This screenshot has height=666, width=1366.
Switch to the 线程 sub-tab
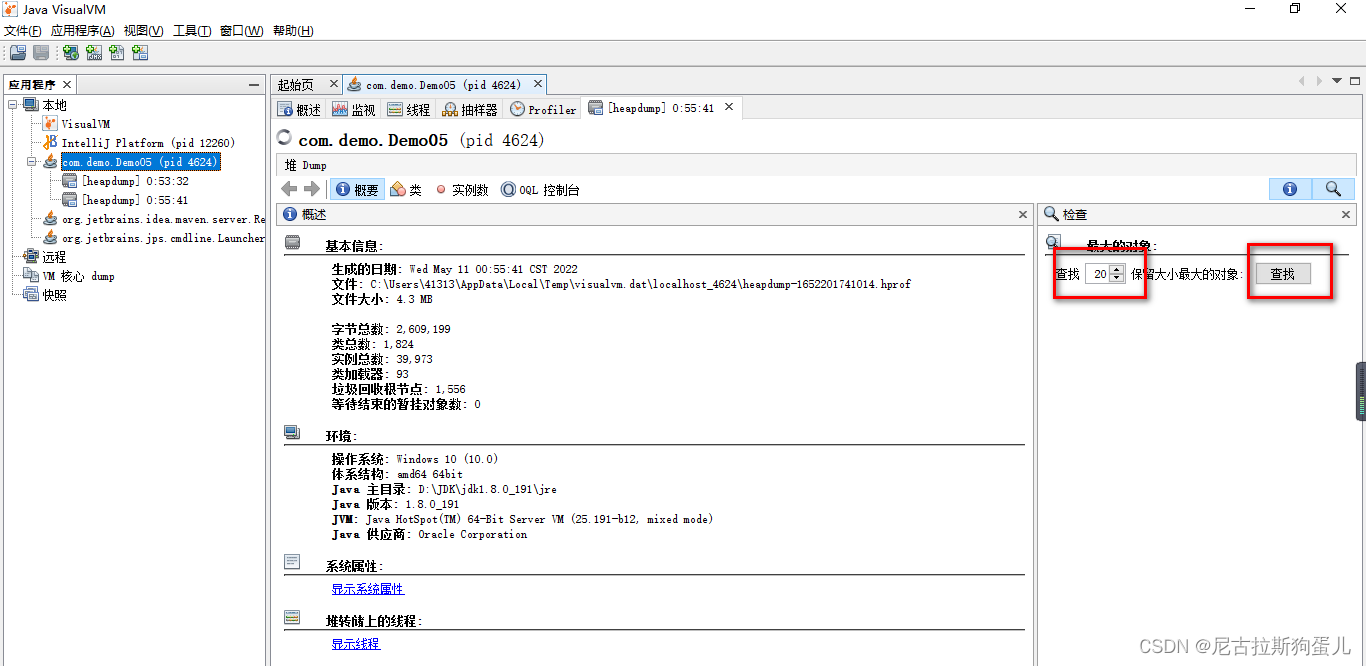pos(409,109)
